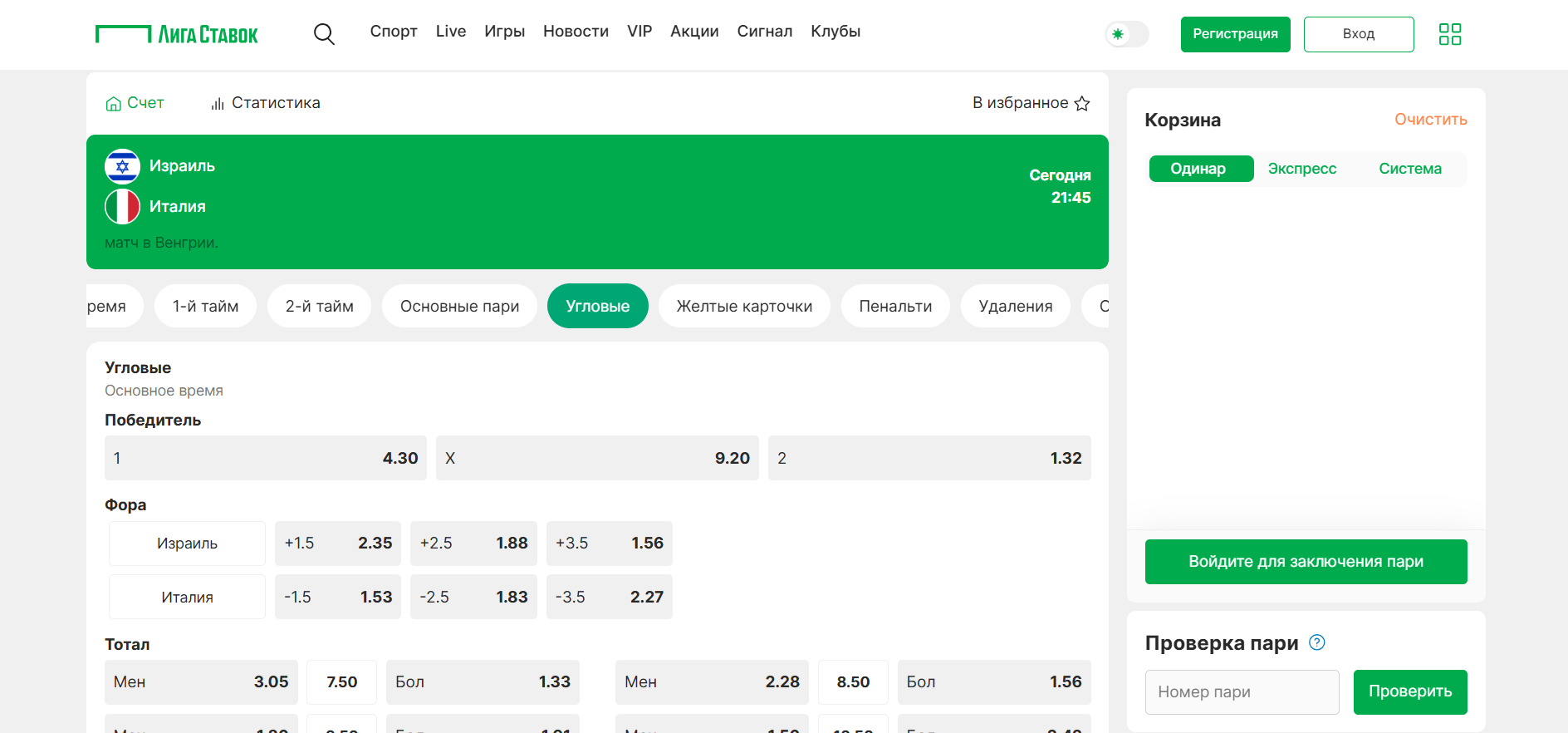This screenshot has height=733, width=1568.
Task: Click the star icon to add to favorites
Action: [1081, 104]
